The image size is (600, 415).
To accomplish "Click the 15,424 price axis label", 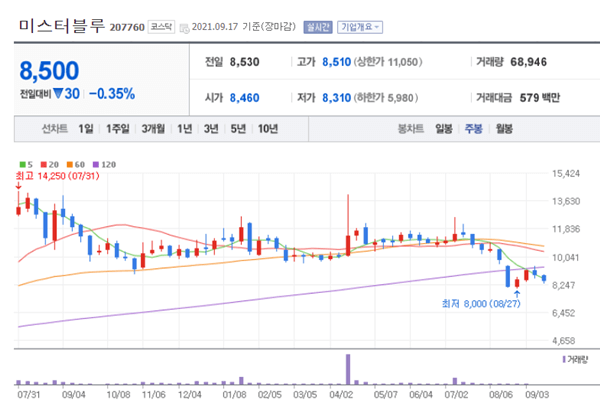I will (566, 174).
